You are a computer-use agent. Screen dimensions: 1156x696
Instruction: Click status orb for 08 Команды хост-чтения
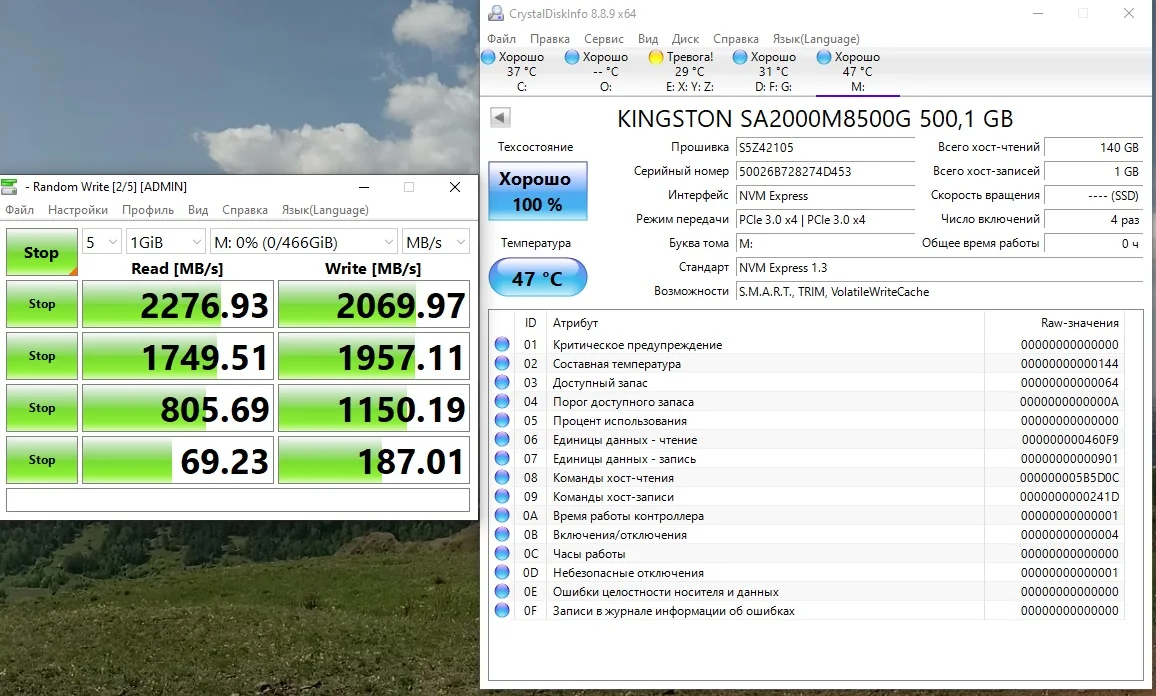tap(502, 478)
